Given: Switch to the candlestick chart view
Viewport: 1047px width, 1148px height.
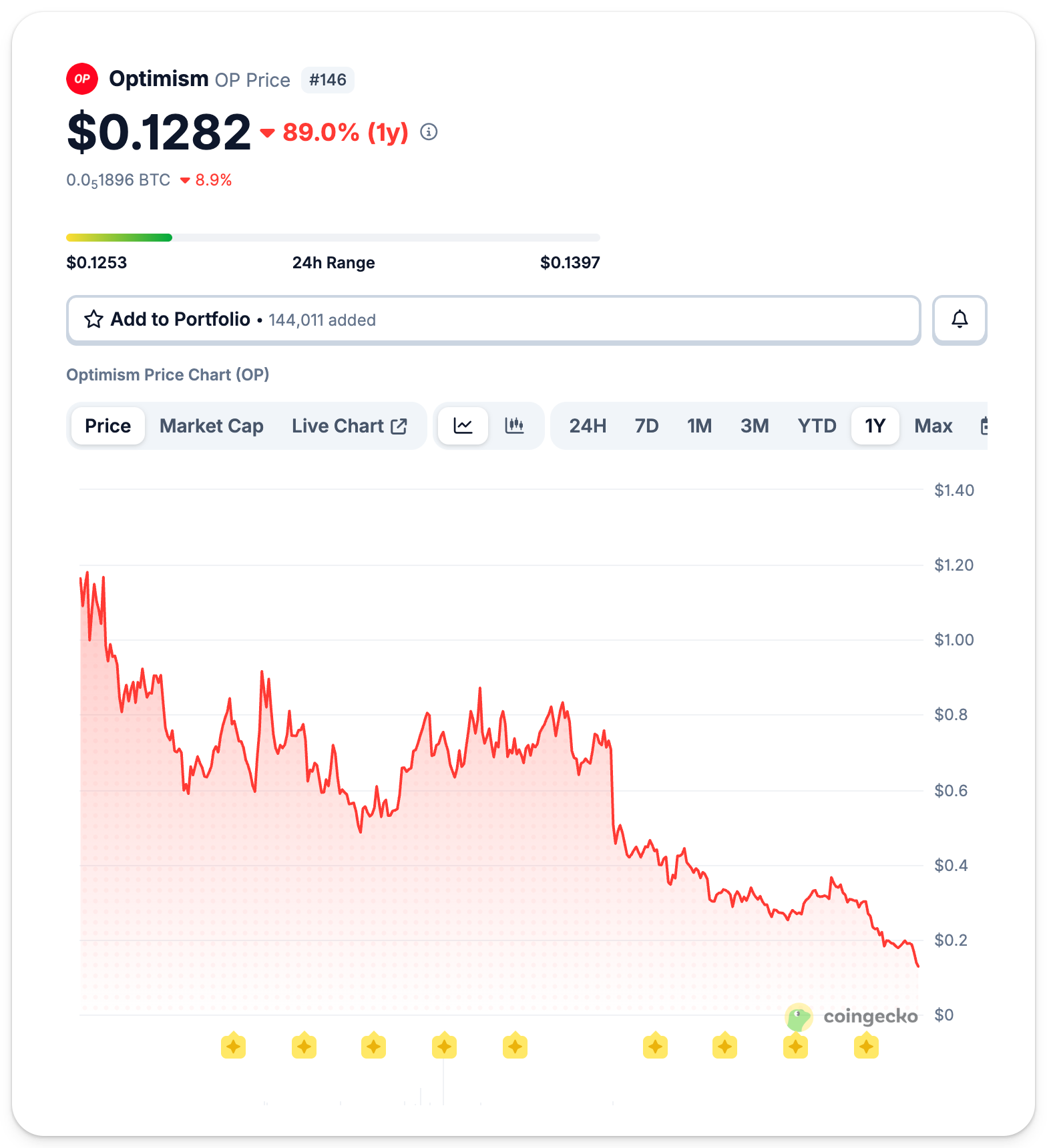Looking at the screenshot, I should [514, 426].
